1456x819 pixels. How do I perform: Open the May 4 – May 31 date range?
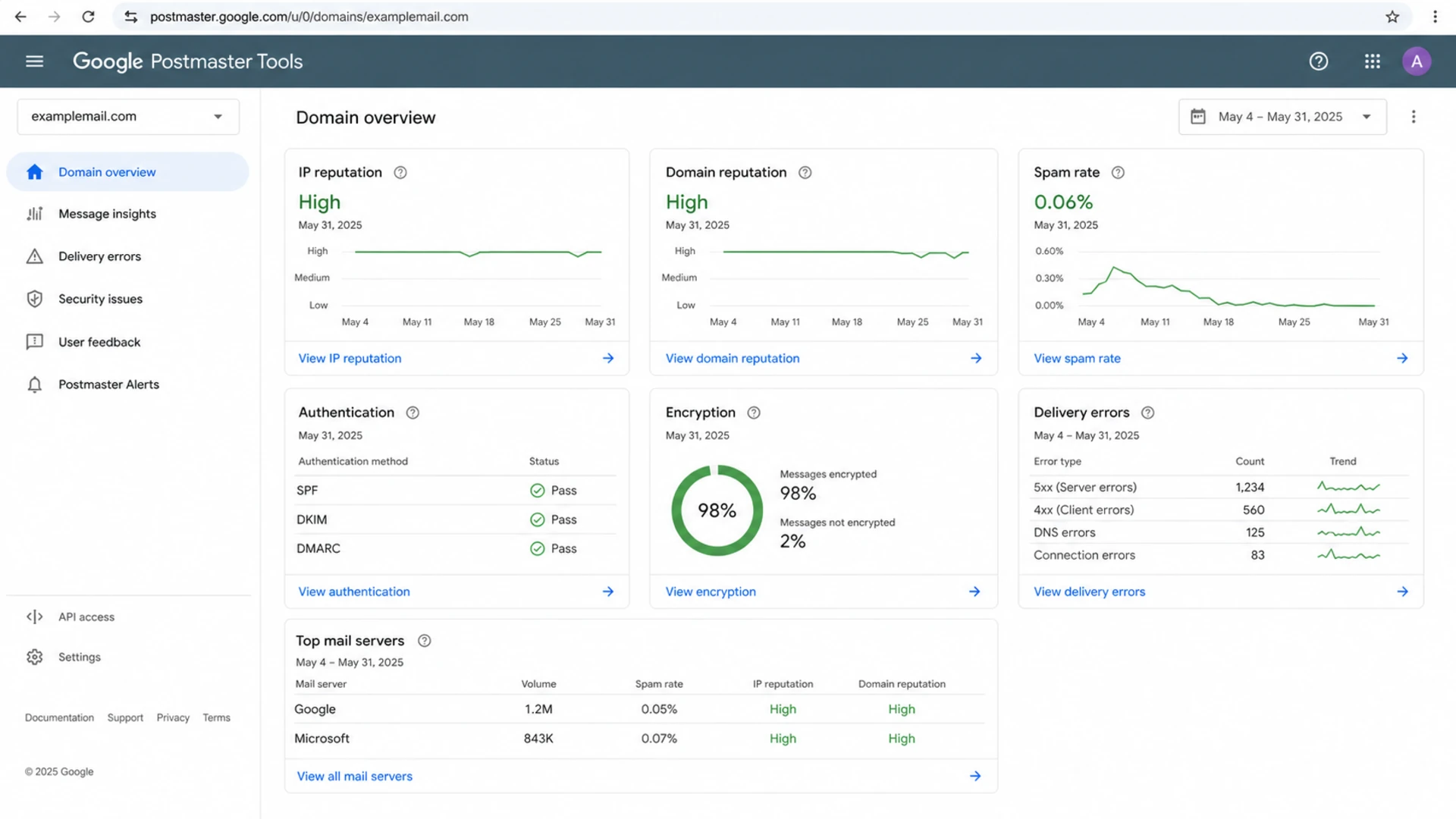pyautogui.click(x=1282, y=117)
